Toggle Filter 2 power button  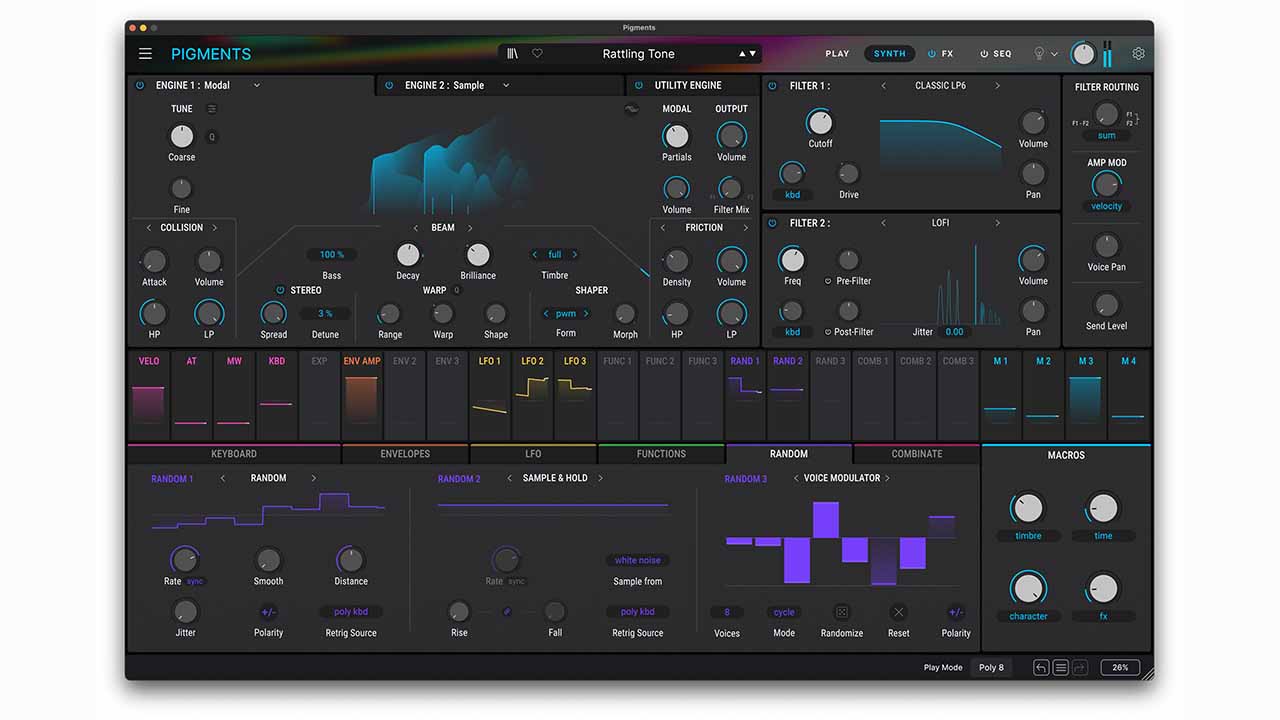click(x=772, y=224)
